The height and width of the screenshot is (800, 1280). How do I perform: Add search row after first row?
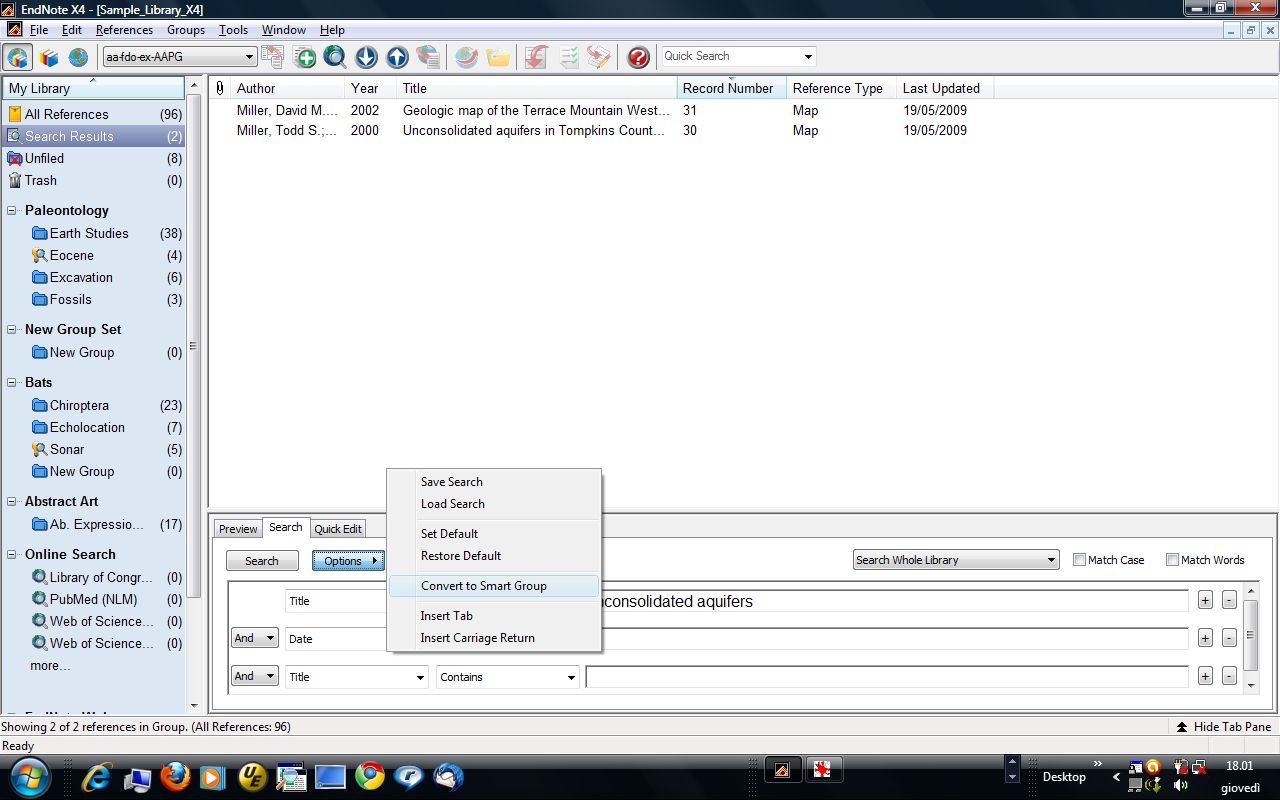tap(1205, 600)
